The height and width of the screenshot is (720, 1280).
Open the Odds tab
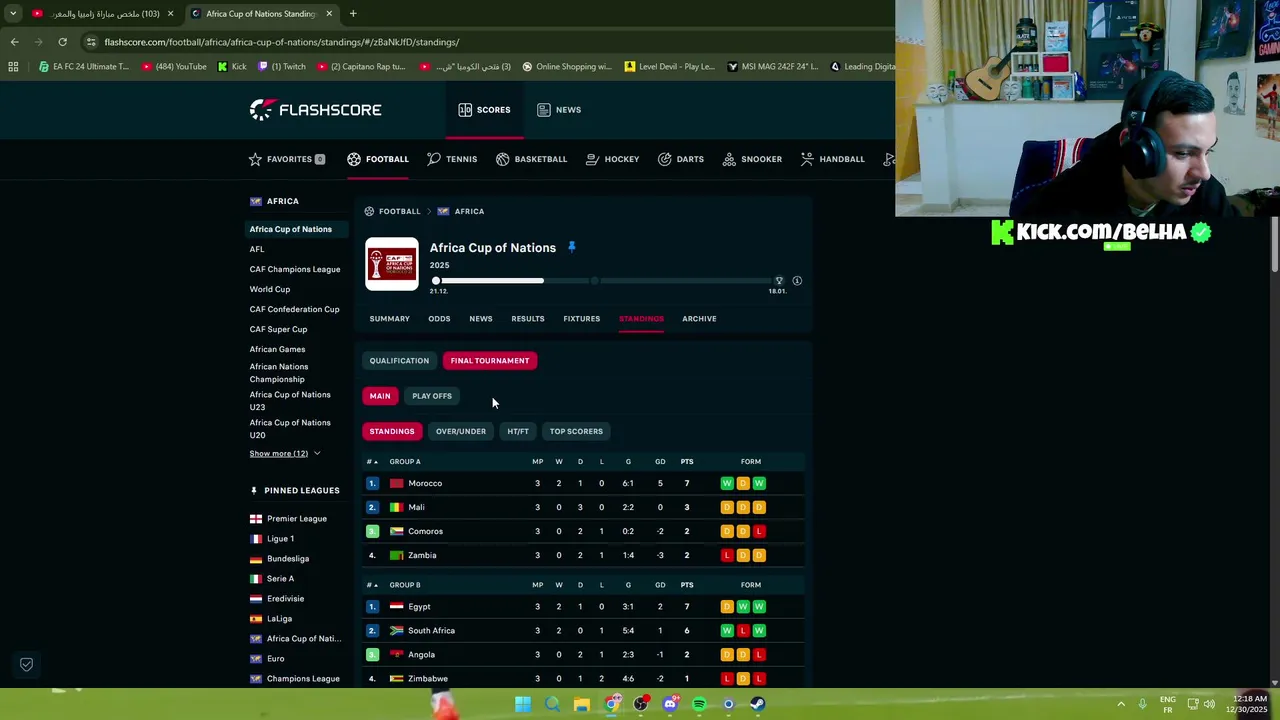point(439,319)
